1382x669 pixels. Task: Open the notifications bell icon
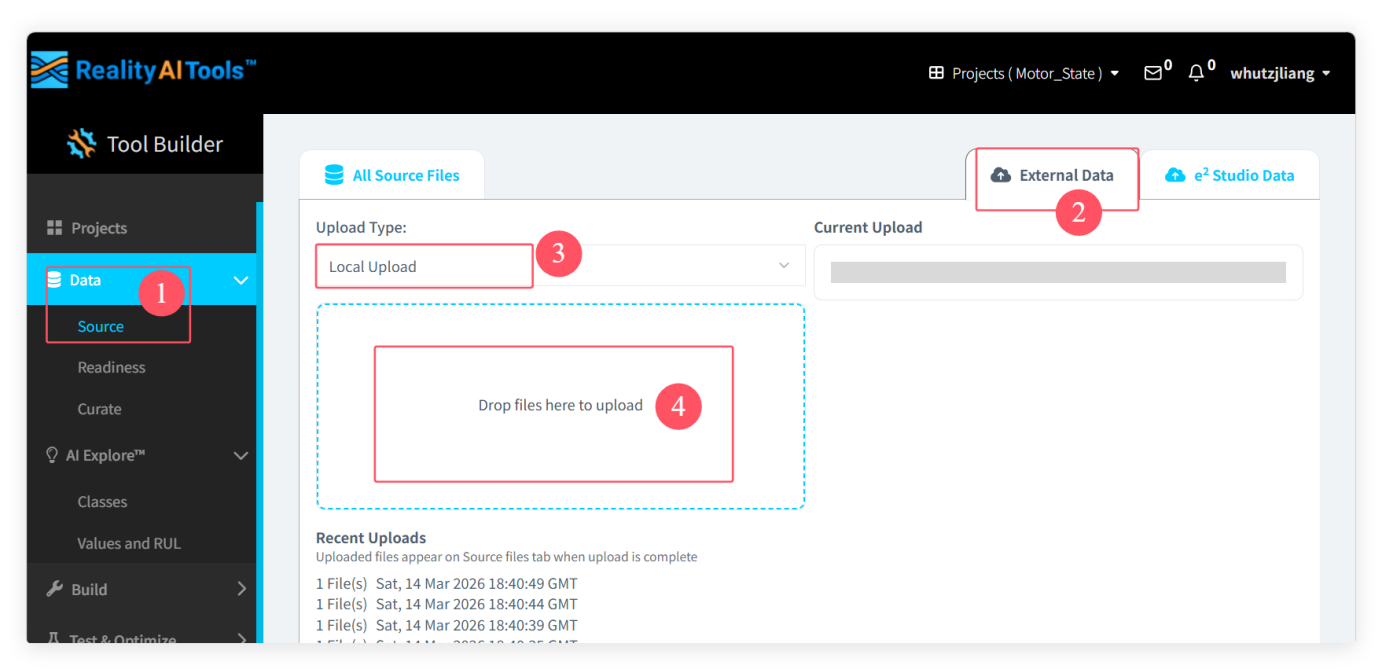1196,73
